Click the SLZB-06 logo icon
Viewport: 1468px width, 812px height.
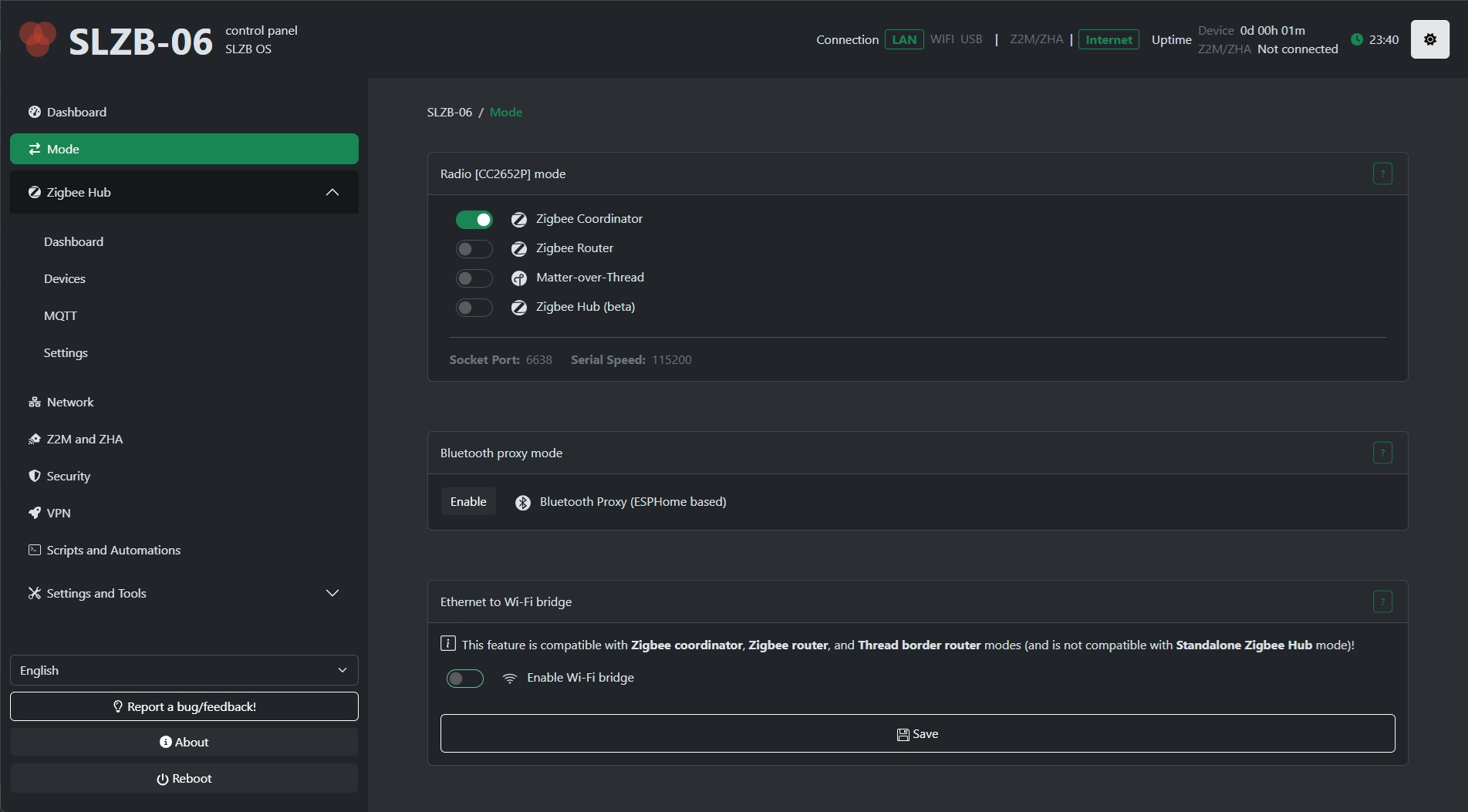click(37, 39)
